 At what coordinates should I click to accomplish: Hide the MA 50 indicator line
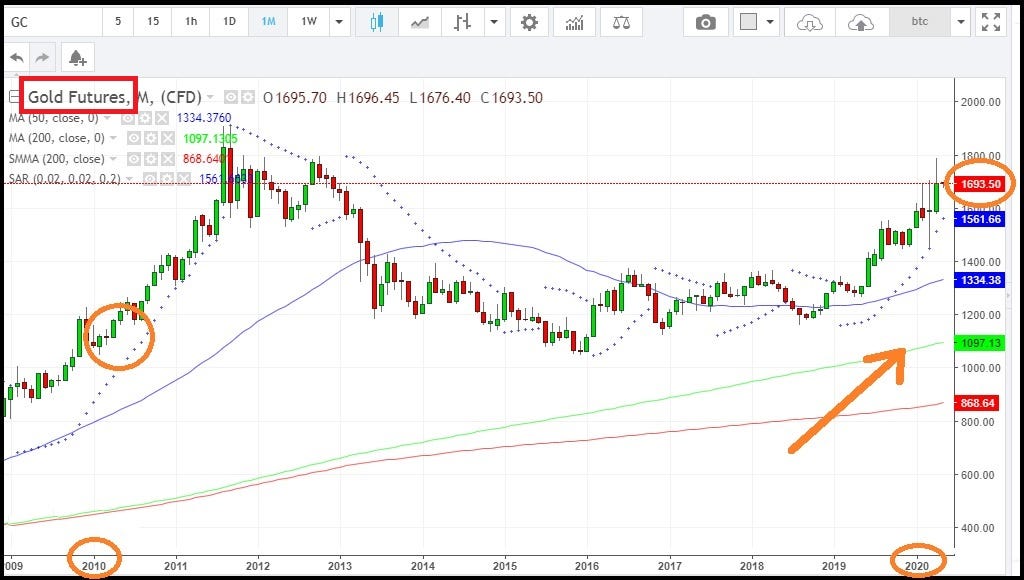pos(128,118)
